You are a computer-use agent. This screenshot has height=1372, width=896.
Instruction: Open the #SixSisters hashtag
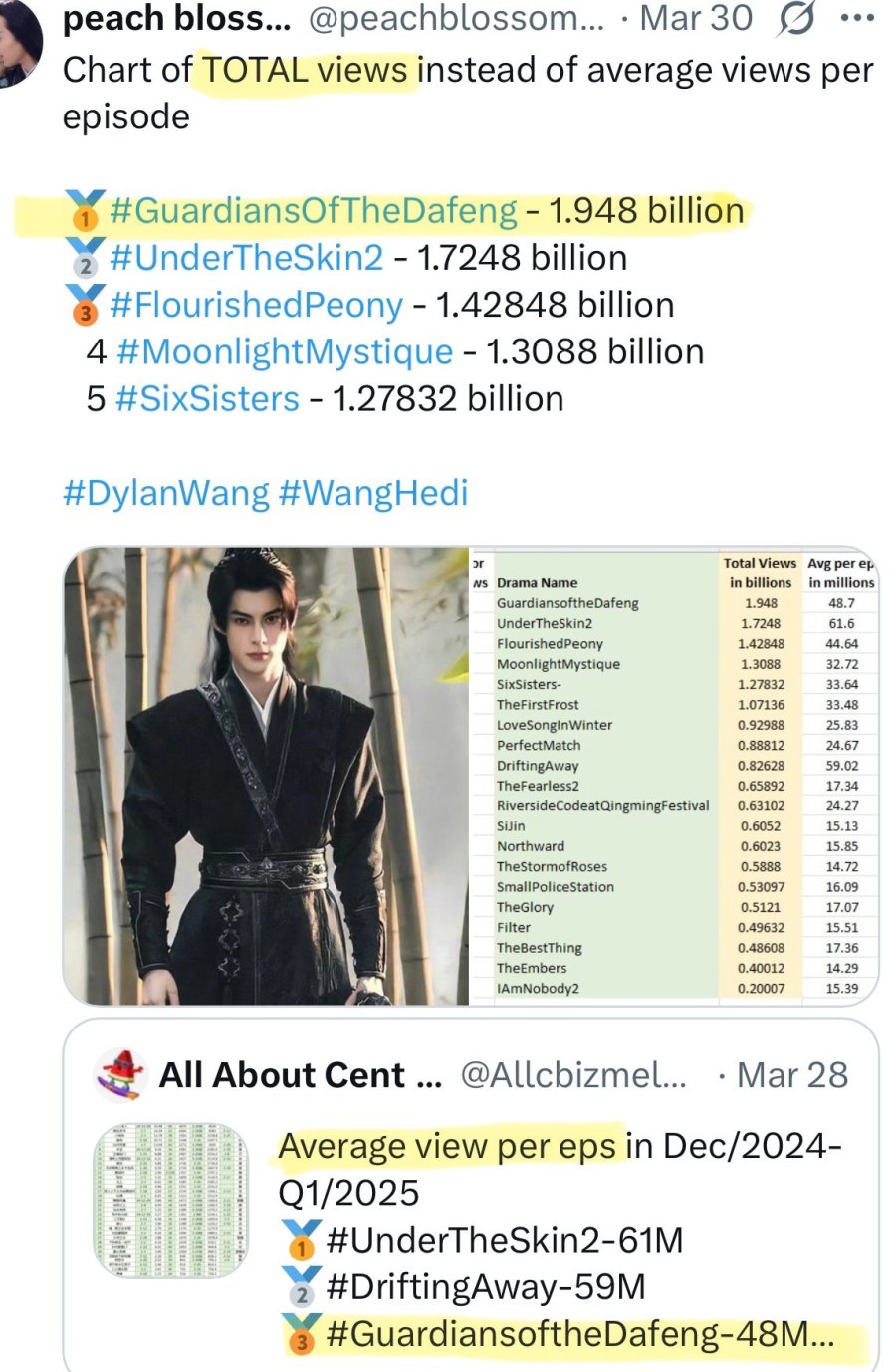coord(207,398)
